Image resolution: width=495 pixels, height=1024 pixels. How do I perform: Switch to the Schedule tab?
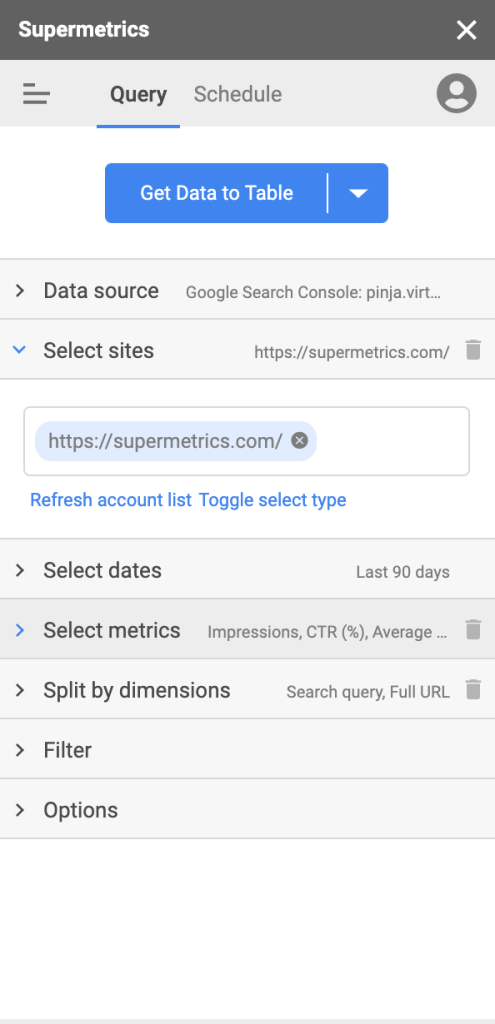[x=238, y=94]
